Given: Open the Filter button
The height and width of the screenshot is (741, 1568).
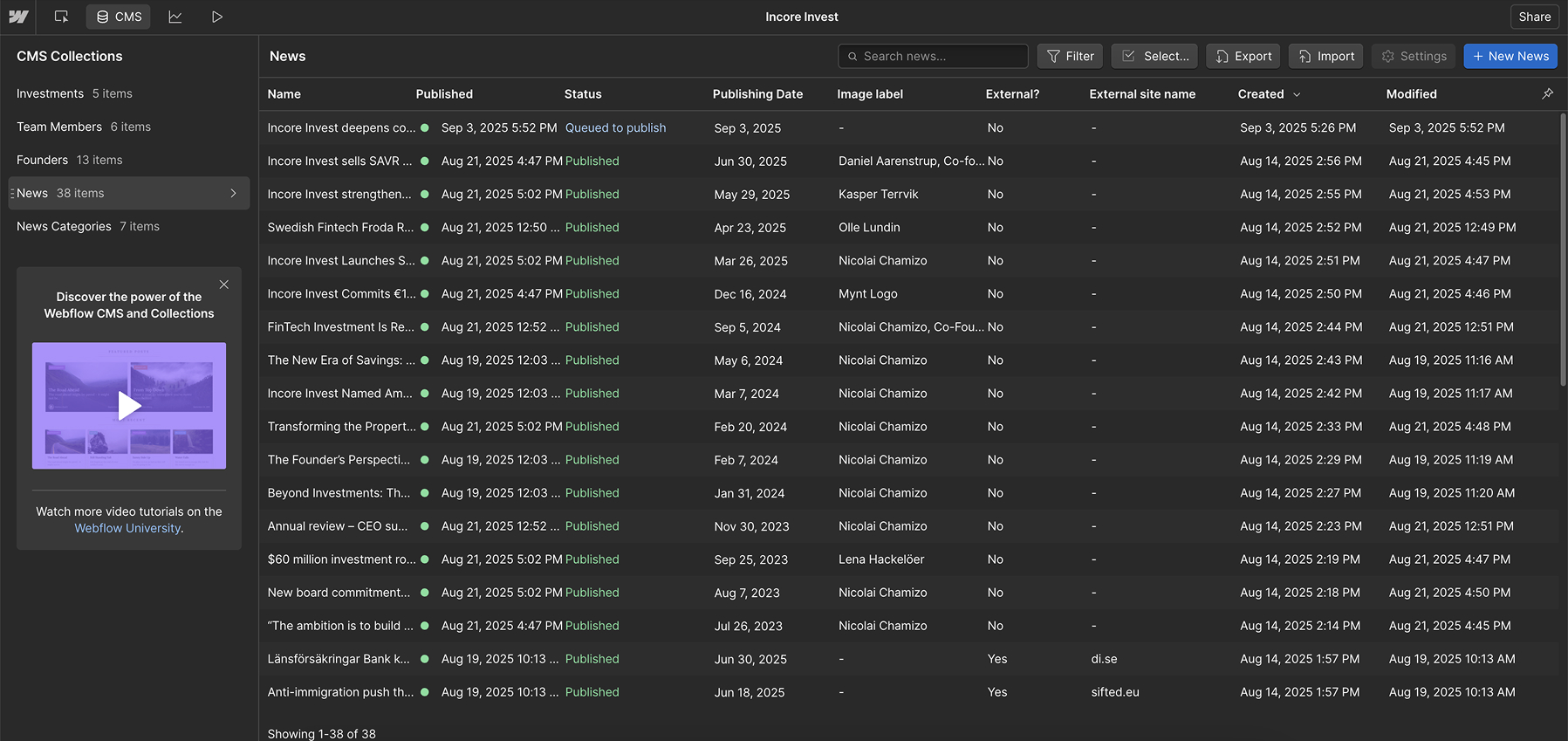Looking at the screenshot, I should click(1070, 56).
